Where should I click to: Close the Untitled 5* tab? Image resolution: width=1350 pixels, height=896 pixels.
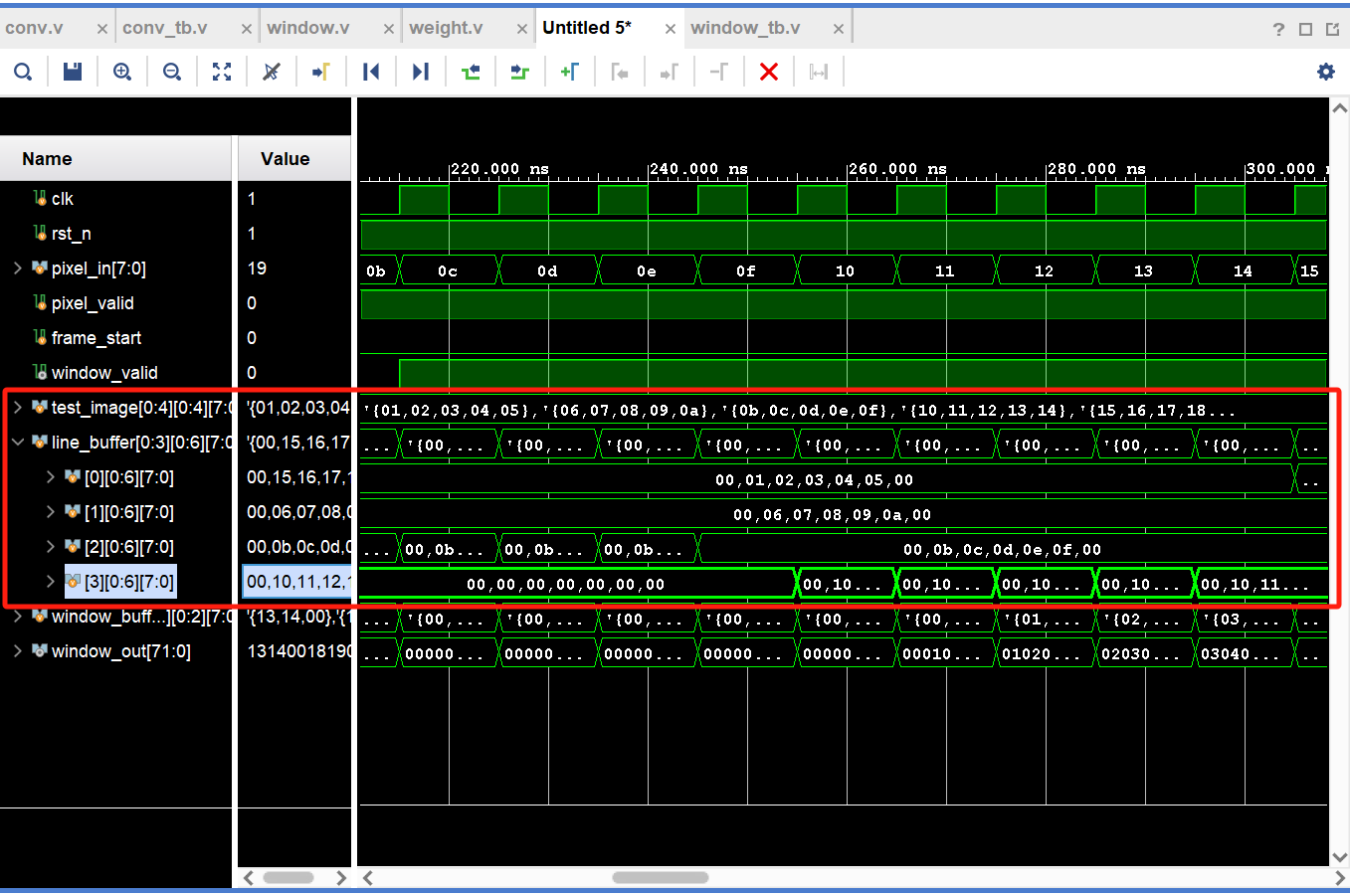[x=671, y=29]
